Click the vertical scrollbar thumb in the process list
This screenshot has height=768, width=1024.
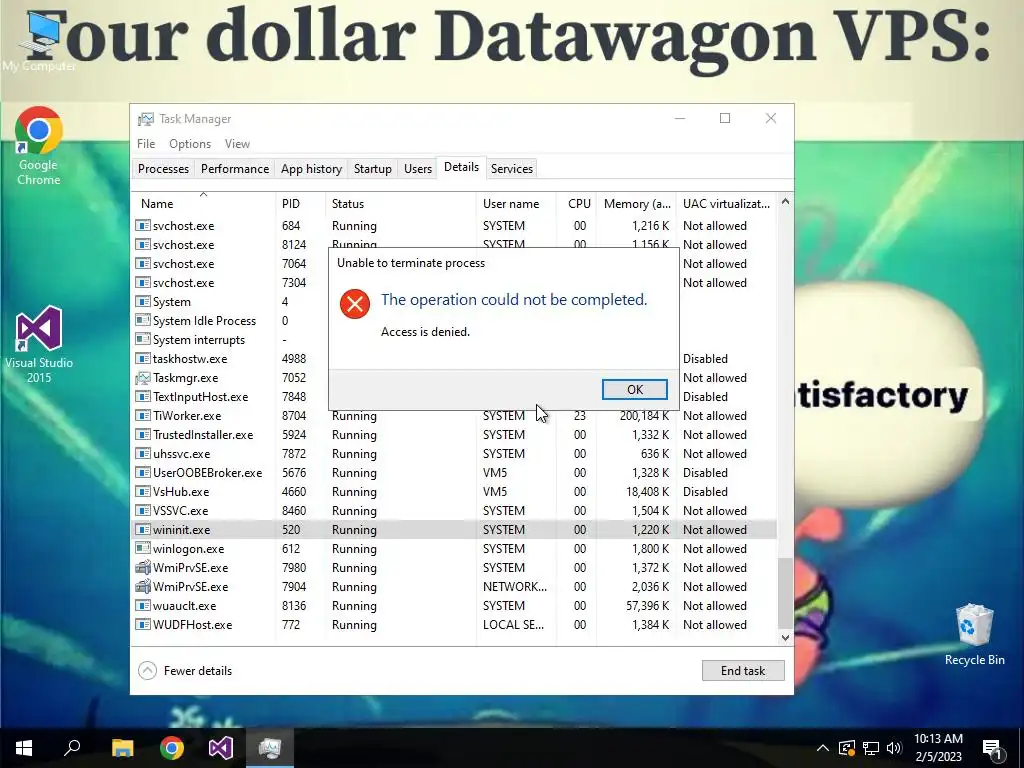point(786,593)
